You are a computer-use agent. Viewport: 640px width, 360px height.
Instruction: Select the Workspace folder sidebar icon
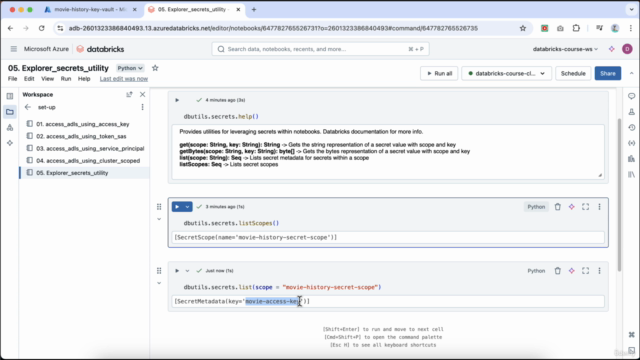[x=10, y=112]
